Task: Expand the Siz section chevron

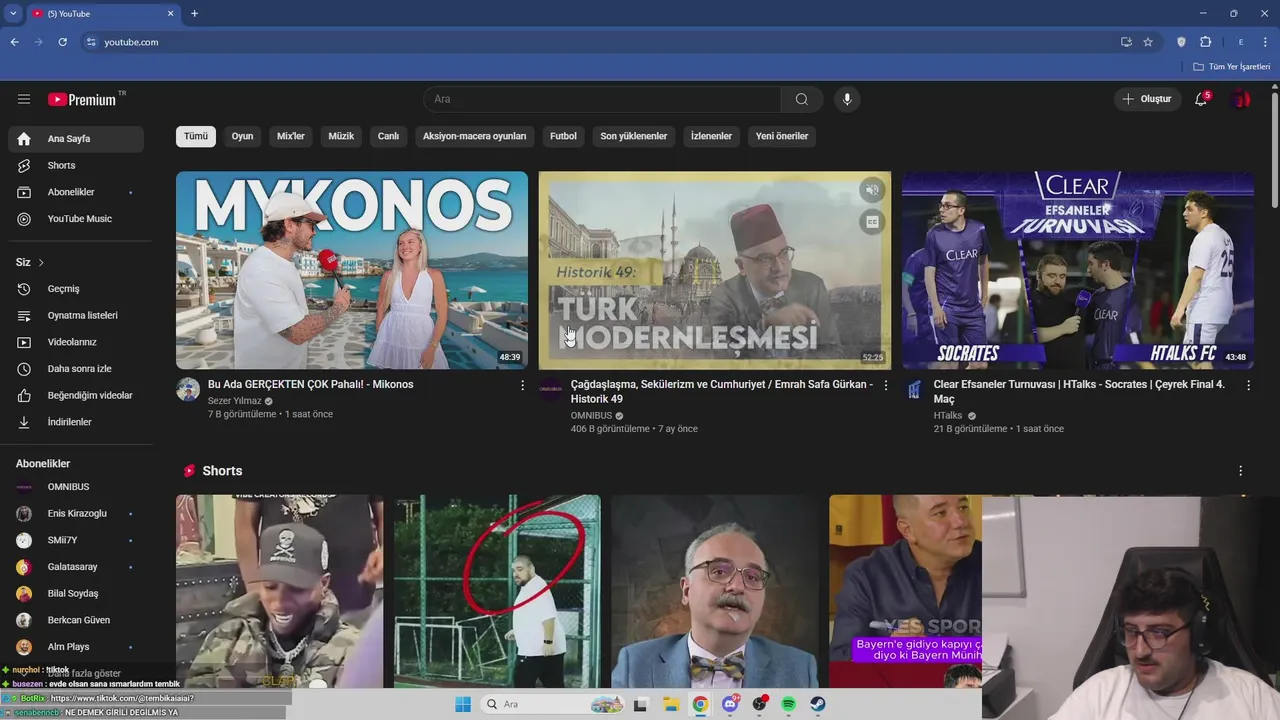Action: point(41,262)
